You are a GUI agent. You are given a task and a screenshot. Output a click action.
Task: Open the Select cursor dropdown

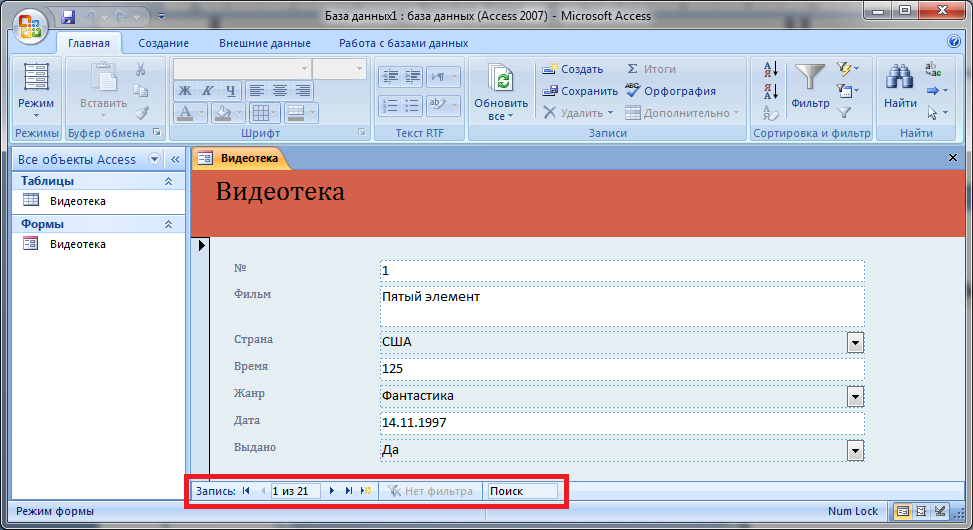coord(937,113)
